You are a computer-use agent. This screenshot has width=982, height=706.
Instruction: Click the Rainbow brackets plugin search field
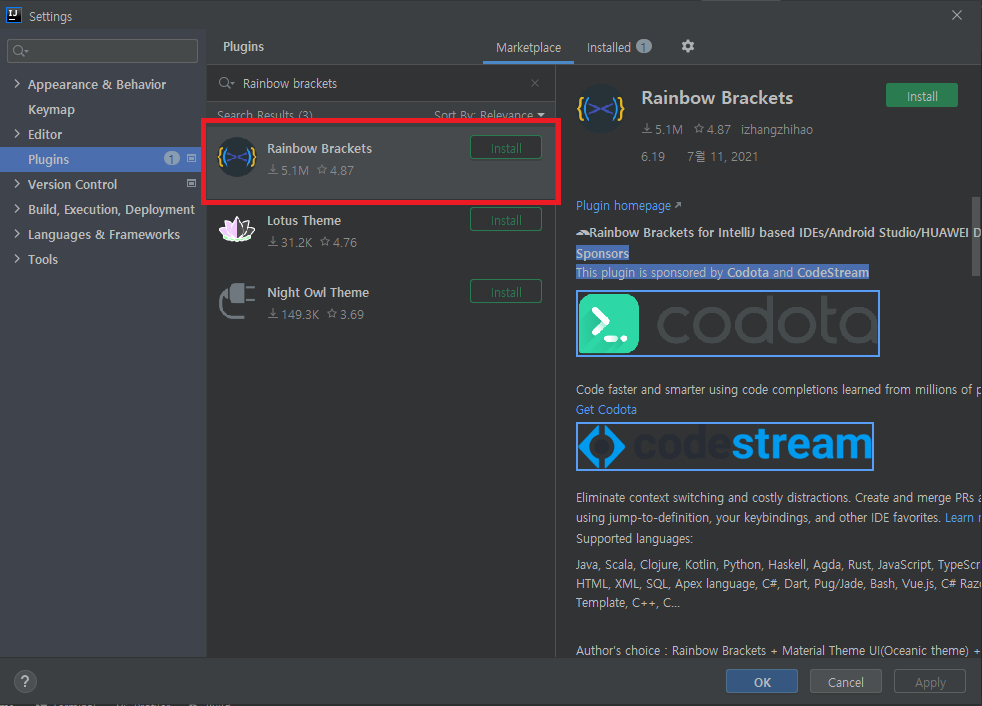pyautogui.click(x=382, y=83)
